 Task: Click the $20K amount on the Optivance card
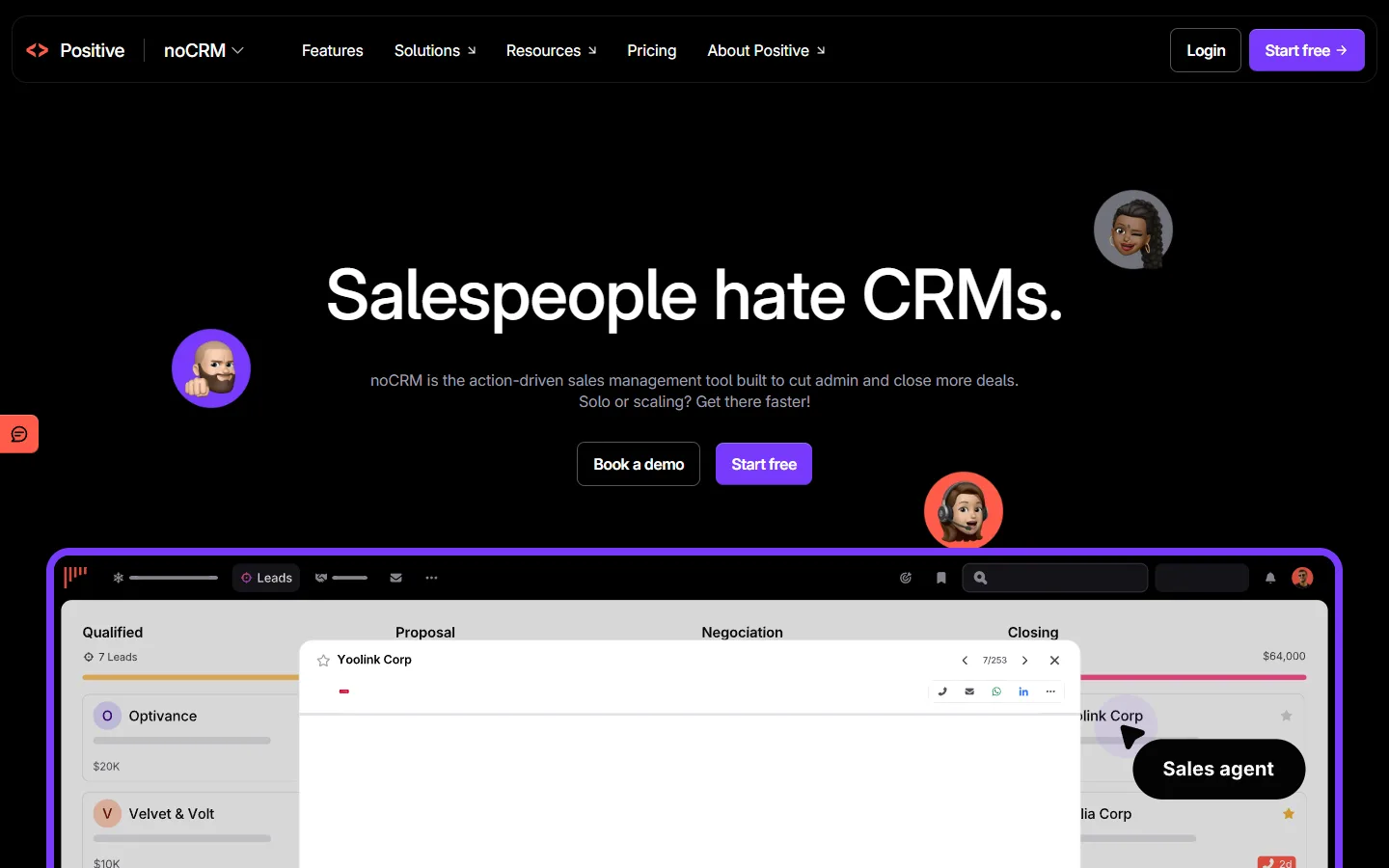click(106, 767)
